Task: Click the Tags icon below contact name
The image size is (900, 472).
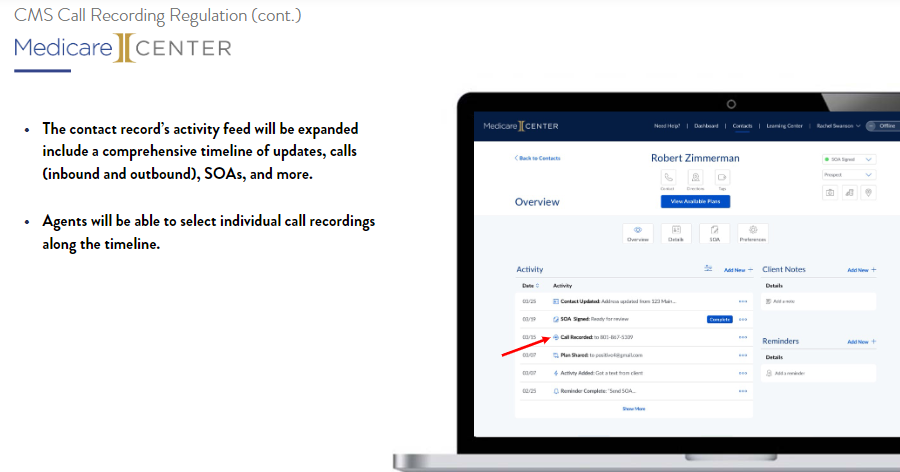Action: click(x=722, y=177)
